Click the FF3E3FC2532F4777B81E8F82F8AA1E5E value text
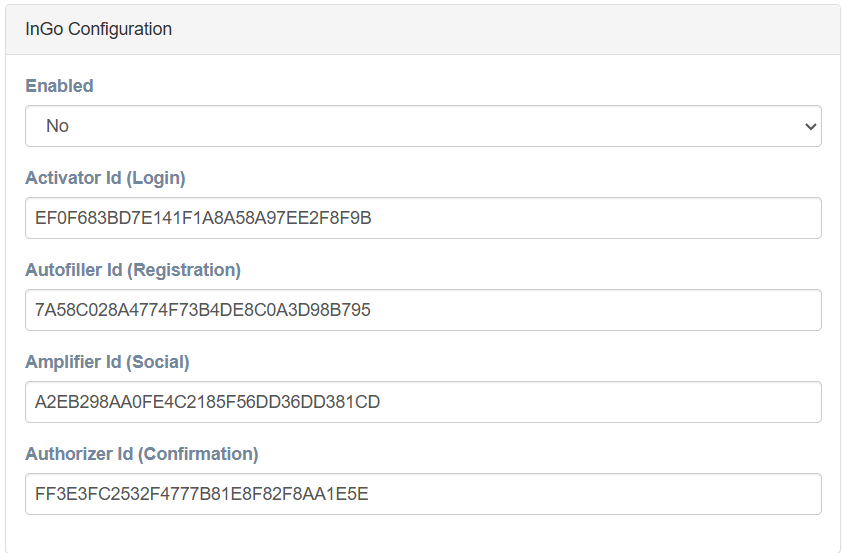Image resolution: width=842 pixels, height=553 pixels. coord(201,494)
